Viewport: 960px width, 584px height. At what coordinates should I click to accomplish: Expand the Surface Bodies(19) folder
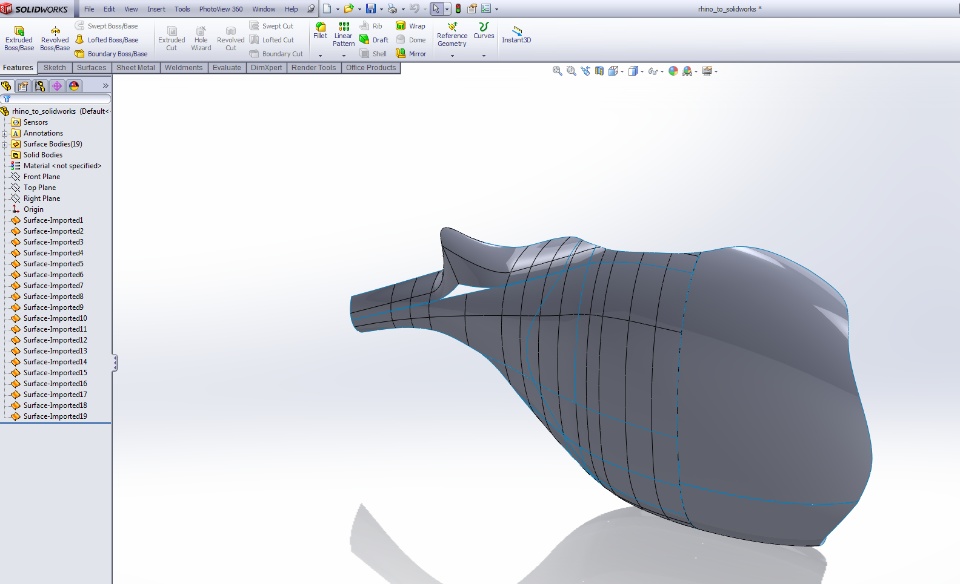point(5,144)
